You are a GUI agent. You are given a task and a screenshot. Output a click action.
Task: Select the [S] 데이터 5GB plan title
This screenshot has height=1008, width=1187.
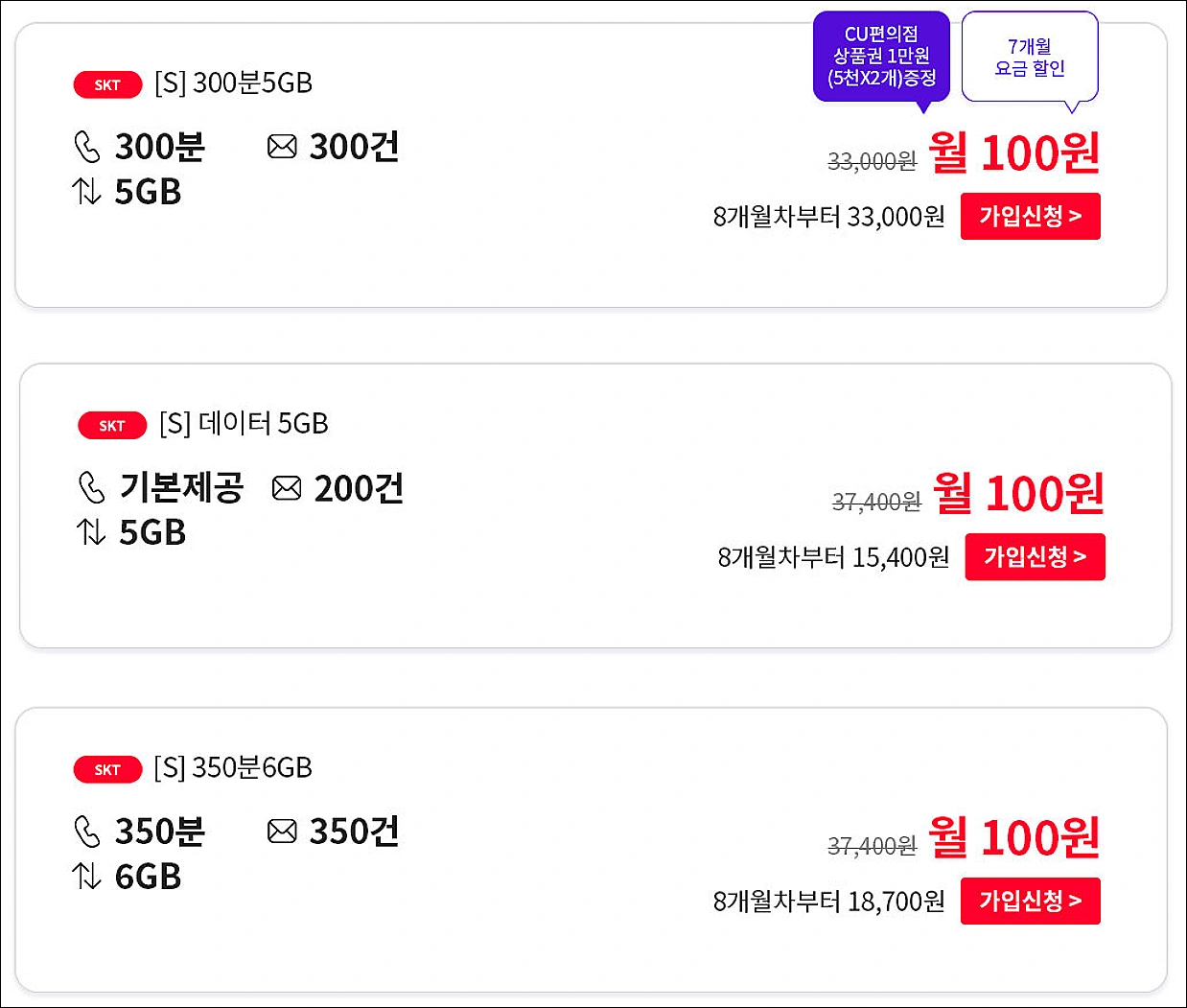(x=240, y=425)
